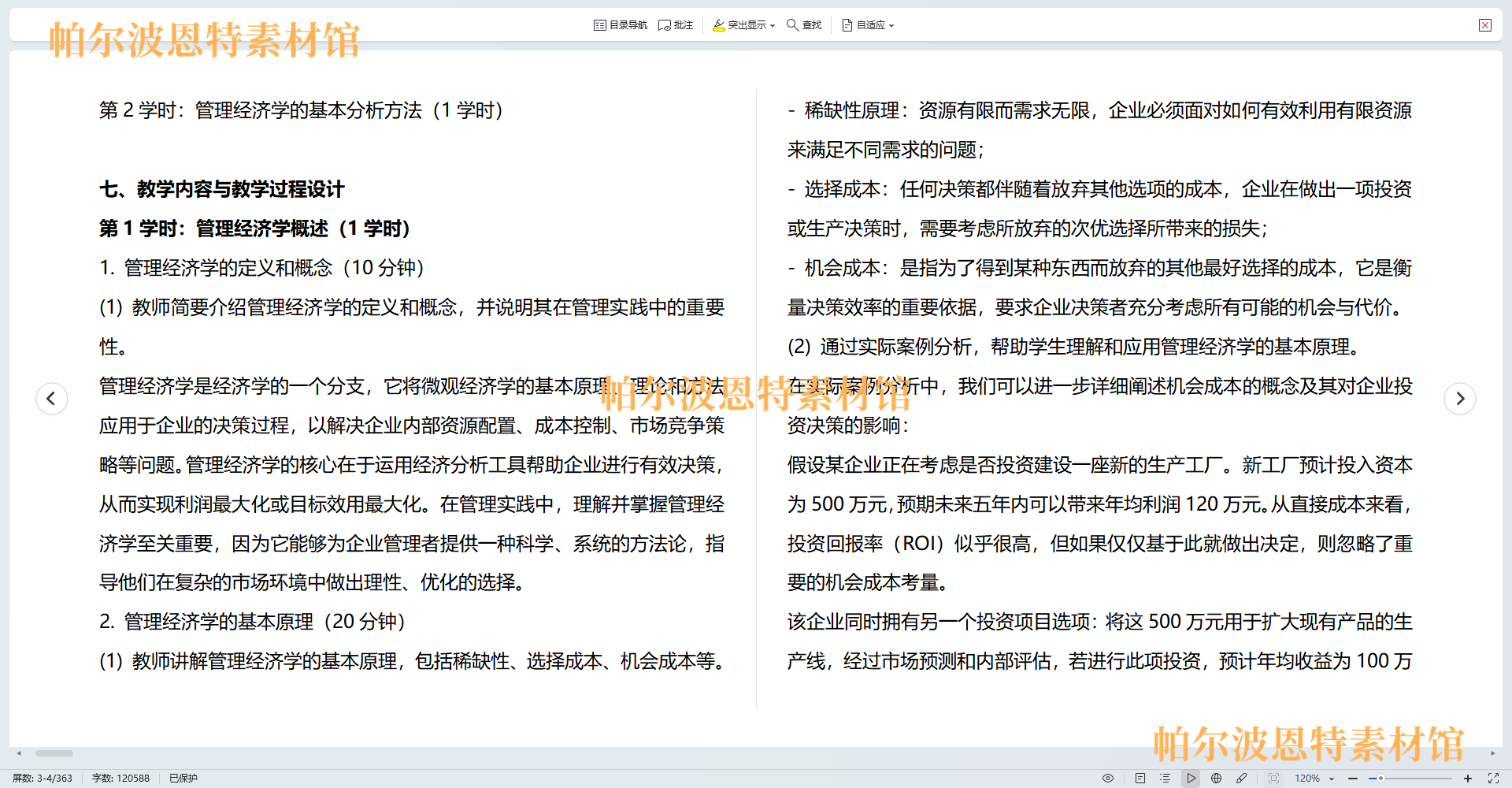Click the bullet line starting 选择成本
Image resolution: width=1512 pixels, height=788 pixels.
coord(1100,189)
